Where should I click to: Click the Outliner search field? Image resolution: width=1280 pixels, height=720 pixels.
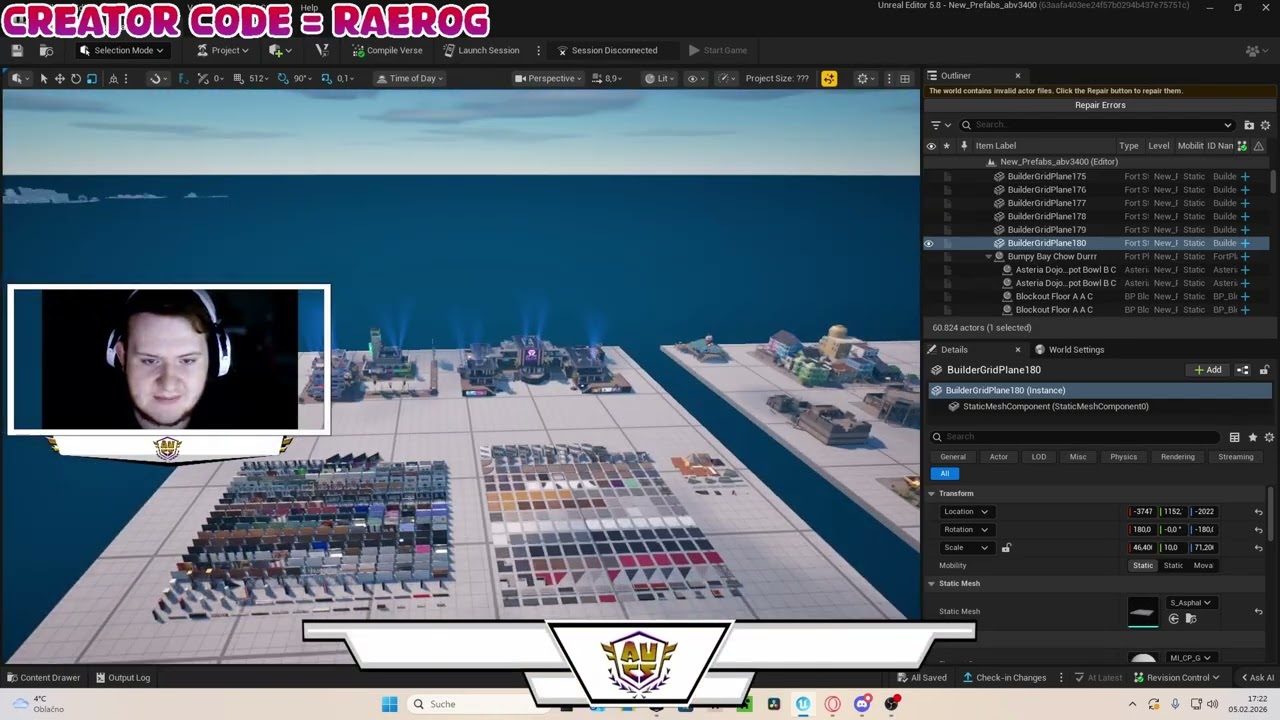tap(1097, 125)
